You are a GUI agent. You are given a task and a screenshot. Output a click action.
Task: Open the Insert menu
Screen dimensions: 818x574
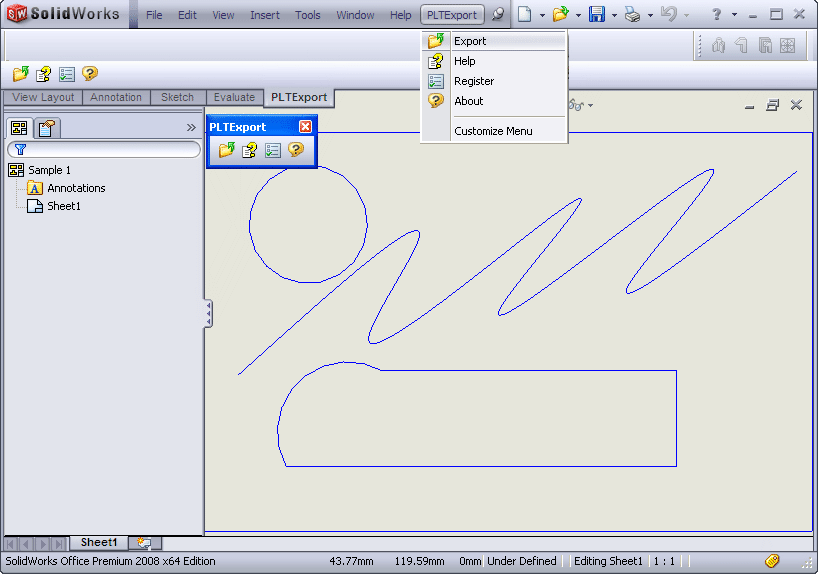tap(265, 15)
